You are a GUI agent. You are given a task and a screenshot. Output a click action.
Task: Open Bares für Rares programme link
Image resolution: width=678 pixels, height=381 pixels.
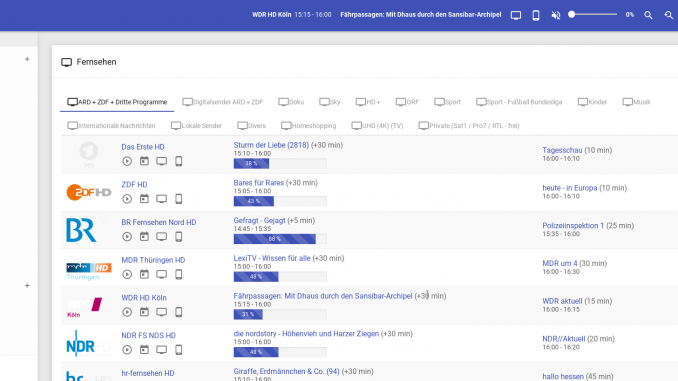point(259,183)
